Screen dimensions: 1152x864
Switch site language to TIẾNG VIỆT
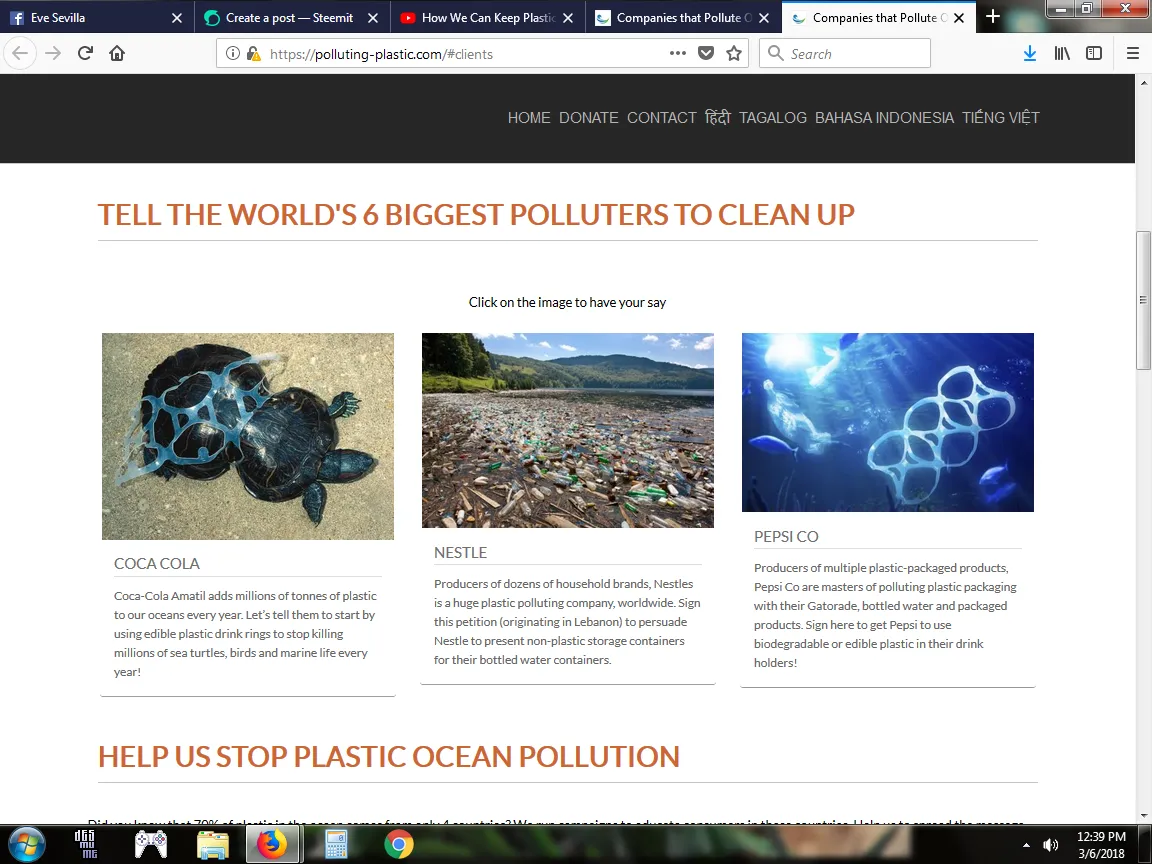pyautogui.click(x=1001, y=118)
